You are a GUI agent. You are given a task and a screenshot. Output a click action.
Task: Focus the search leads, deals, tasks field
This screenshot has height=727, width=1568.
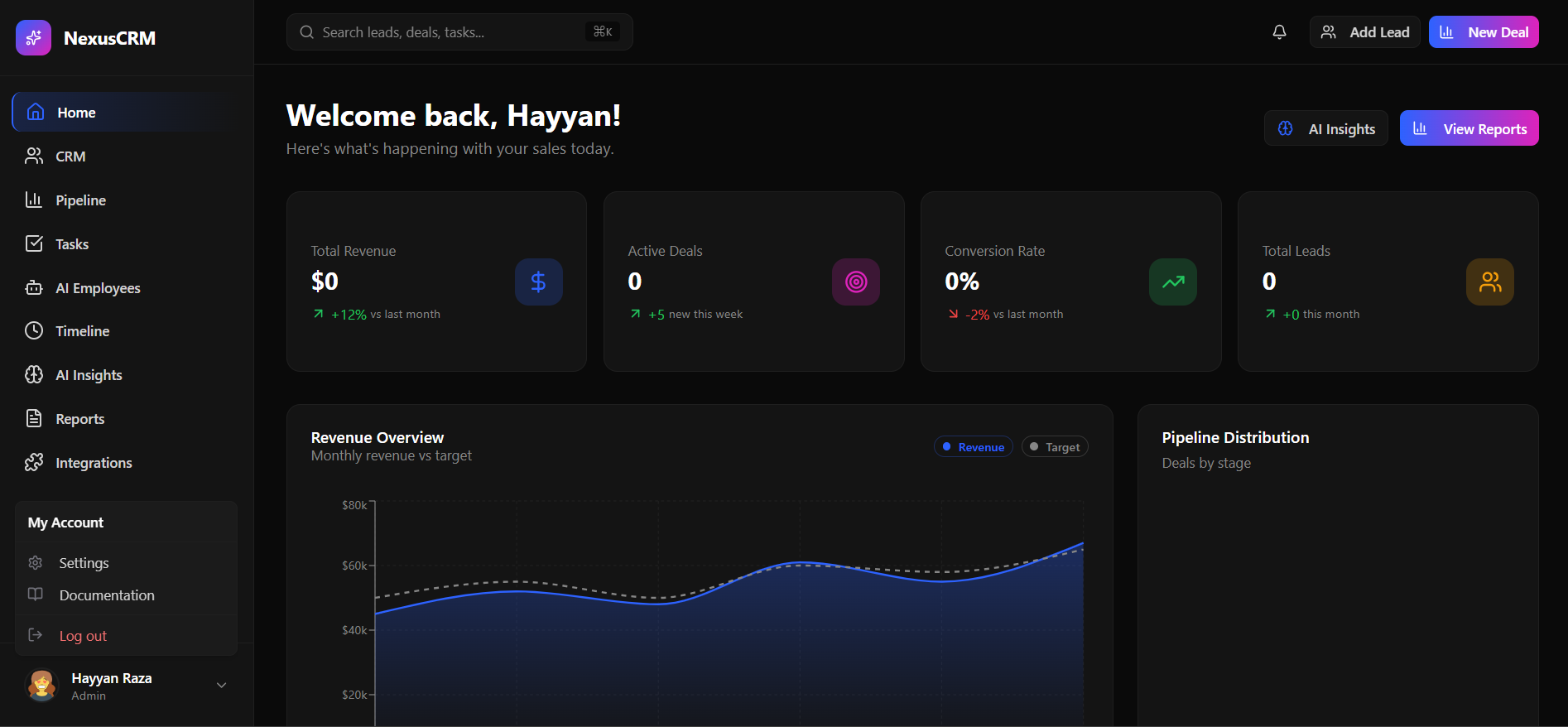click(459, 32)
